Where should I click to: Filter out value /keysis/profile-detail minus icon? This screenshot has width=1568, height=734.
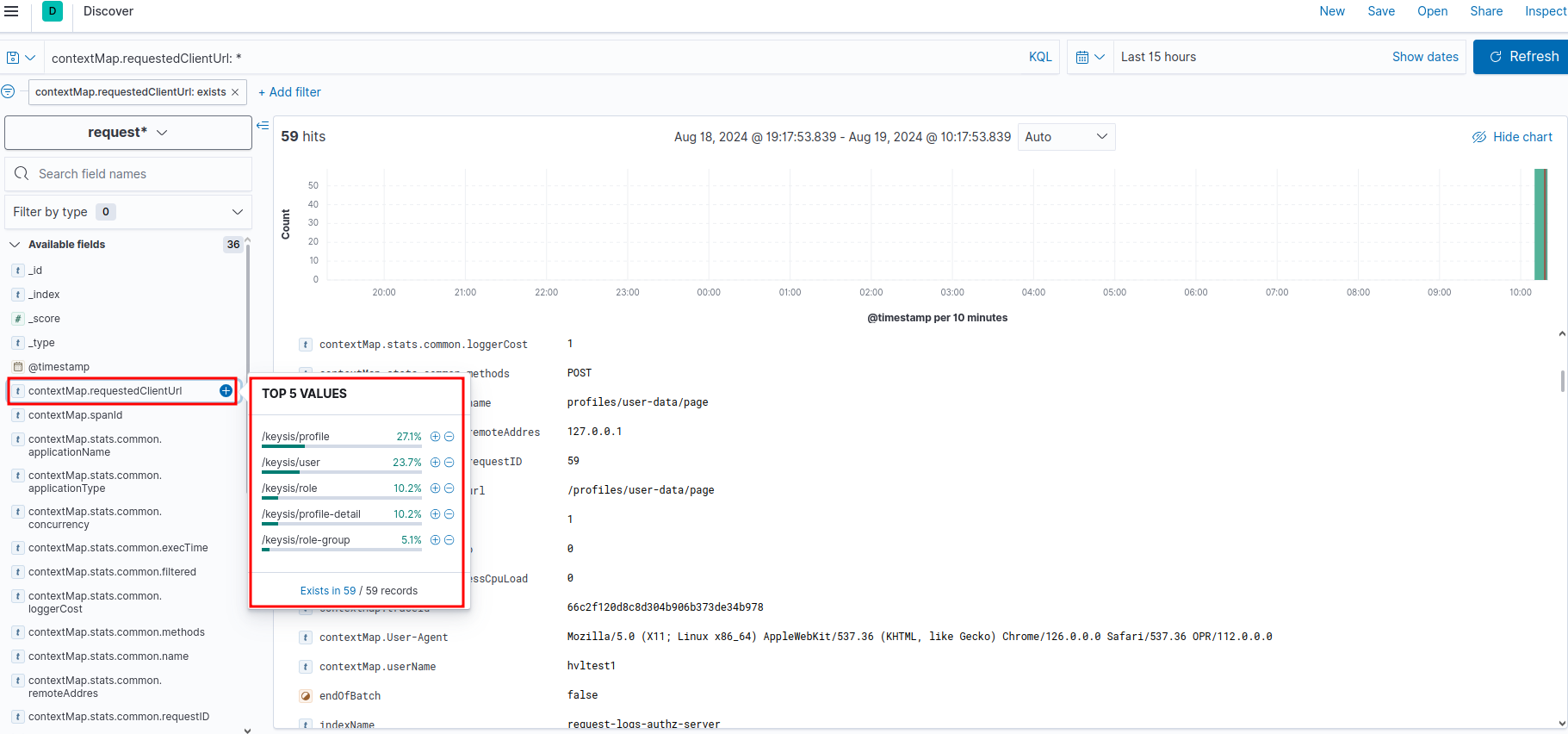[449, 514]
